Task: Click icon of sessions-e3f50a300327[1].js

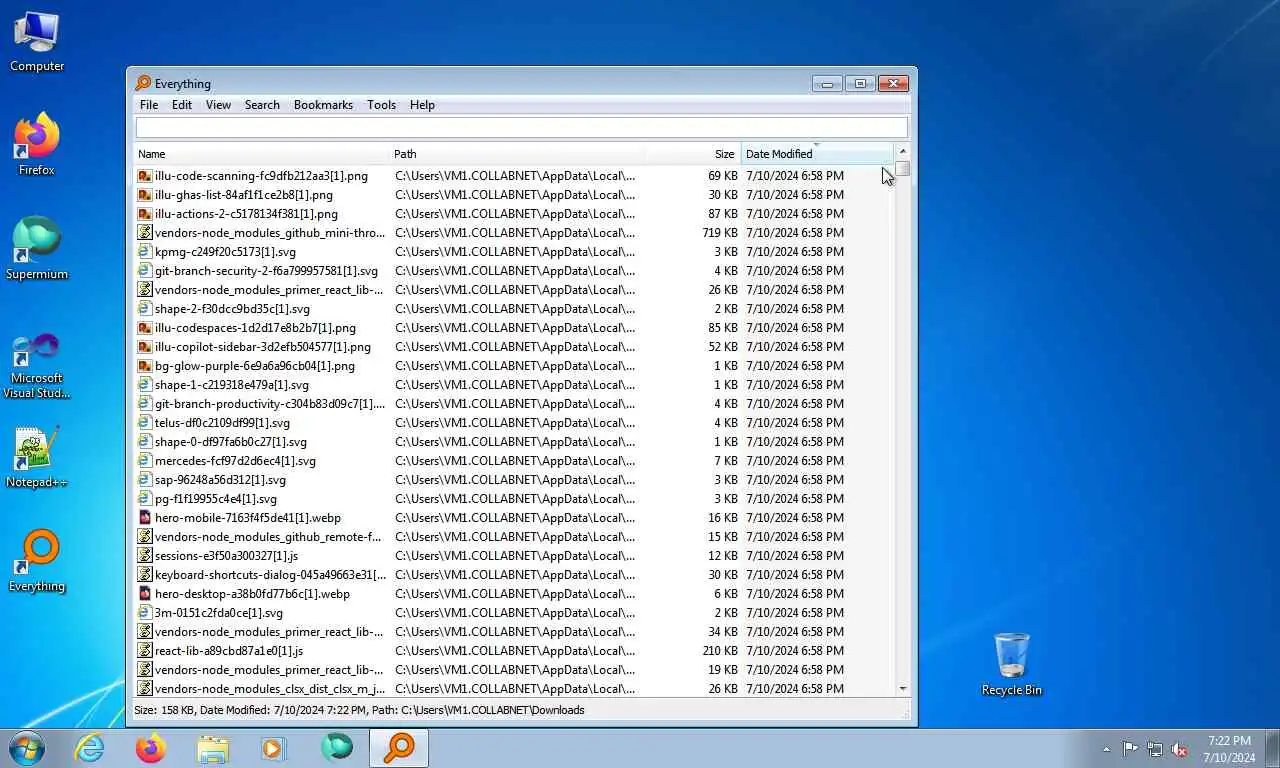Action: pos(145,556)
